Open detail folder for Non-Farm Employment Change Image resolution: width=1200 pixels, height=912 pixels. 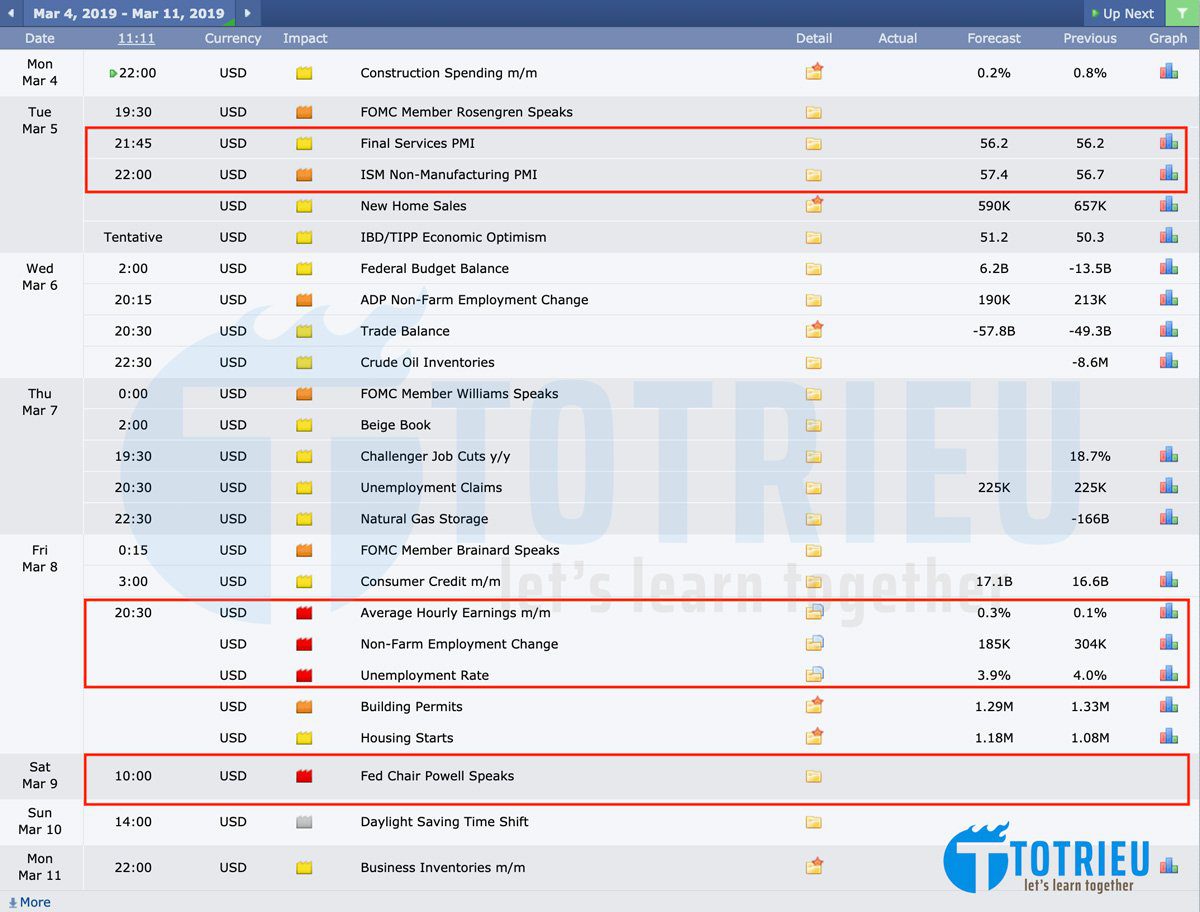click(814, 644)
